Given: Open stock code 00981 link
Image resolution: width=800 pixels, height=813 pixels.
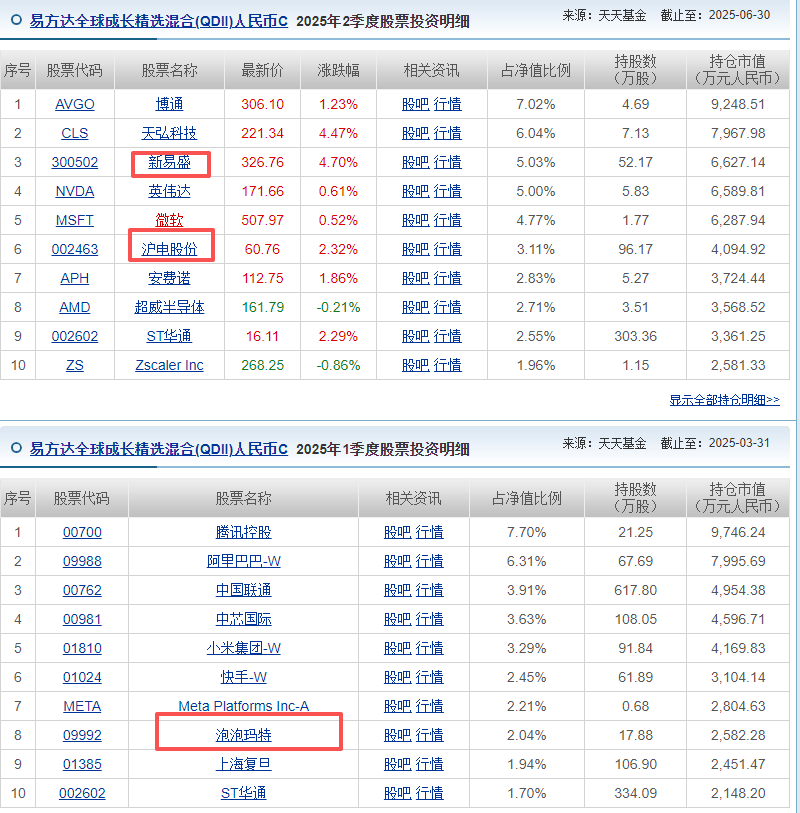Looking at the screenshot, I should click(82, 620).
